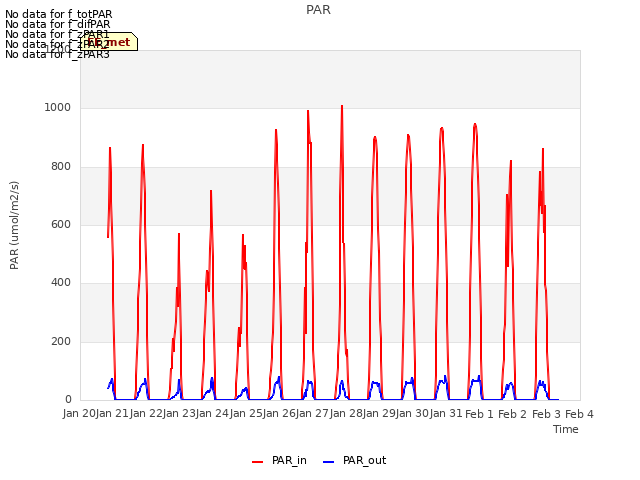Click the 600 y-axis tick label
This screenshot has width=640, height=480.
click(61, 225)
